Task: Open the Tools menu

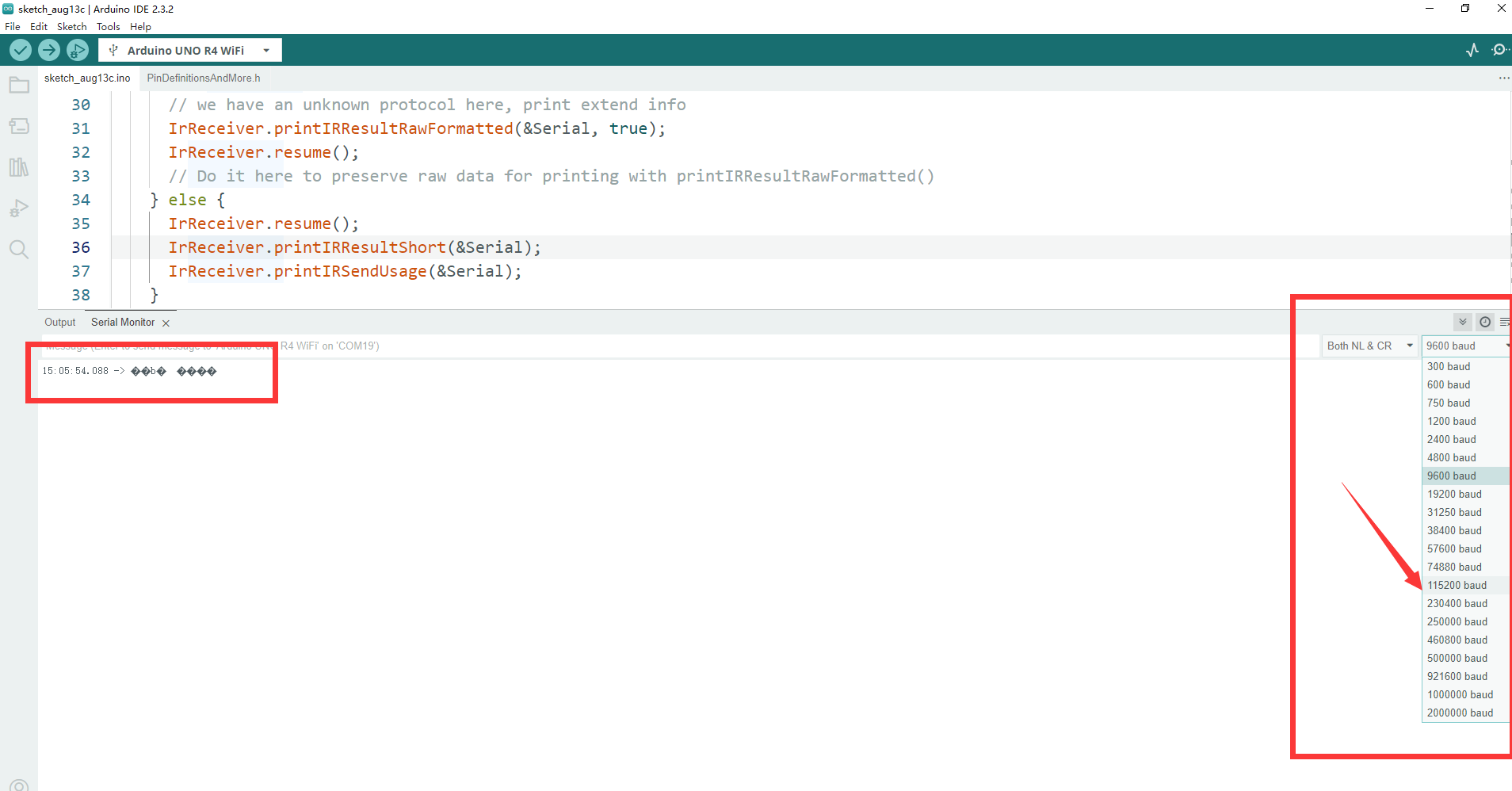Action: (109, 26)
